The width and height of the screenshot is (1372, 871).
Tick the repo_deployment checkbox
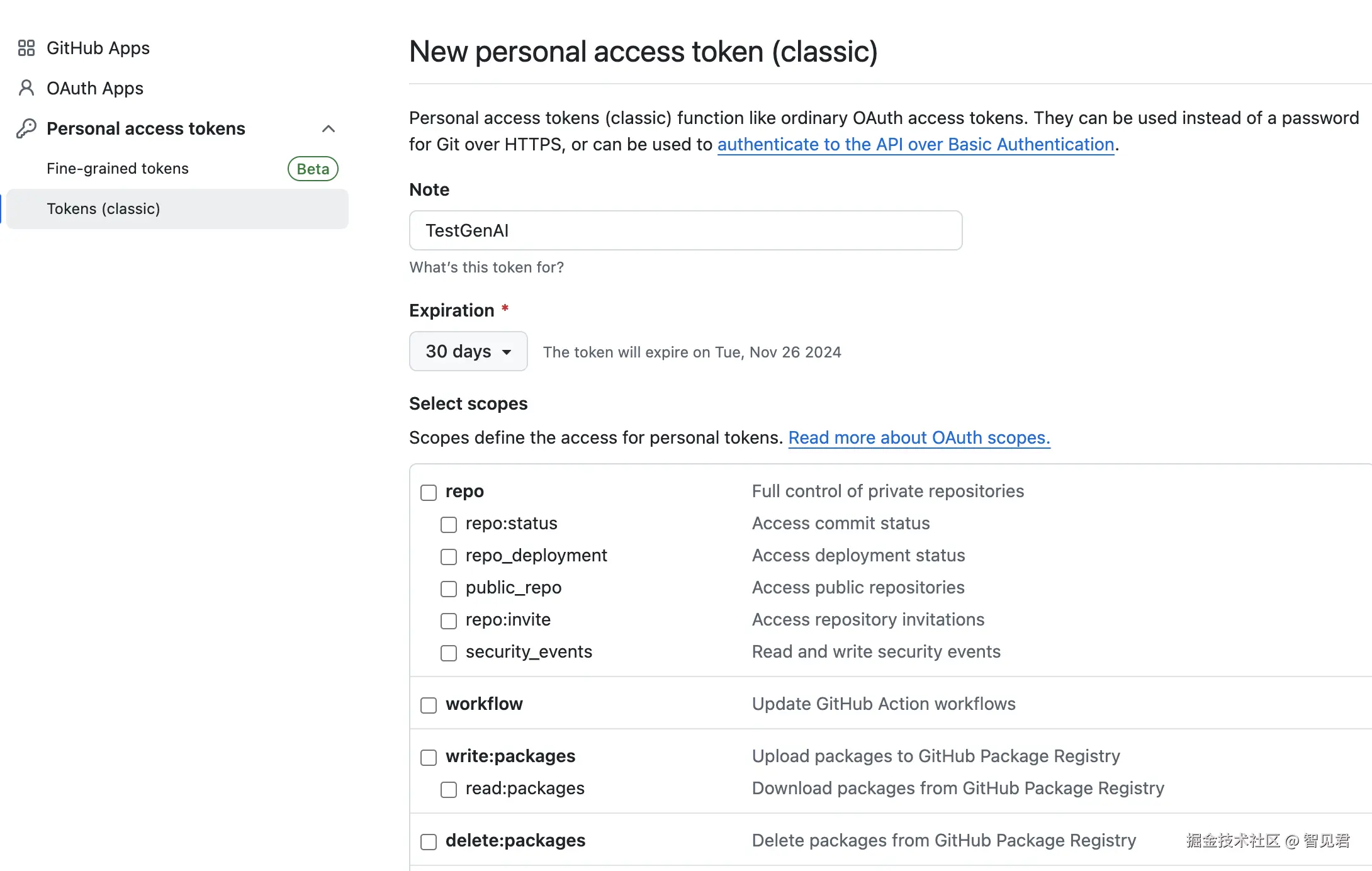(x=449, y=556)
